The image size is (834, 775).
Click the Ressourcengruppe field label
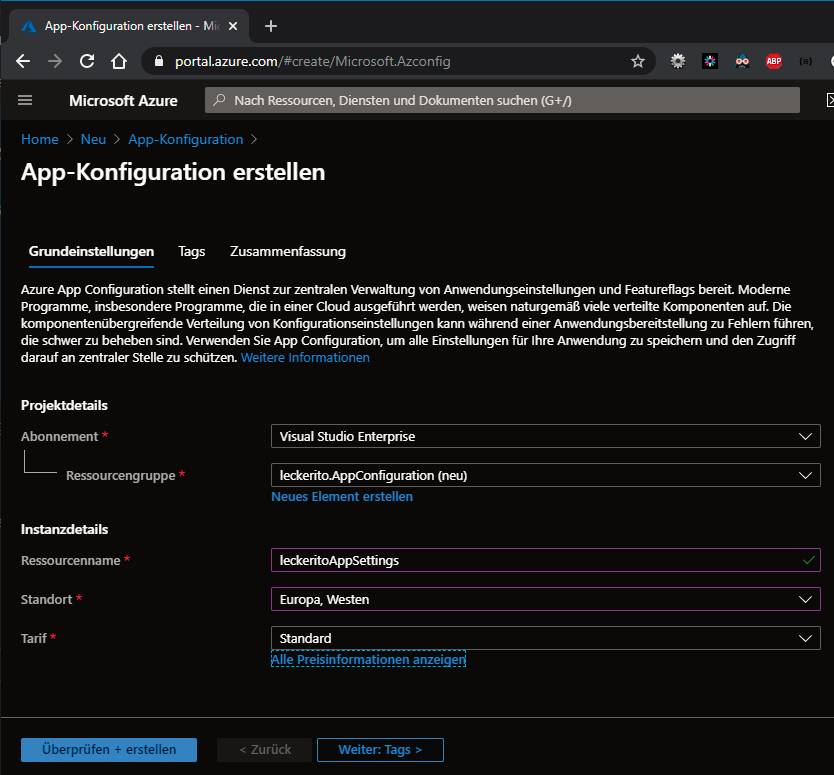pos(121,476)
